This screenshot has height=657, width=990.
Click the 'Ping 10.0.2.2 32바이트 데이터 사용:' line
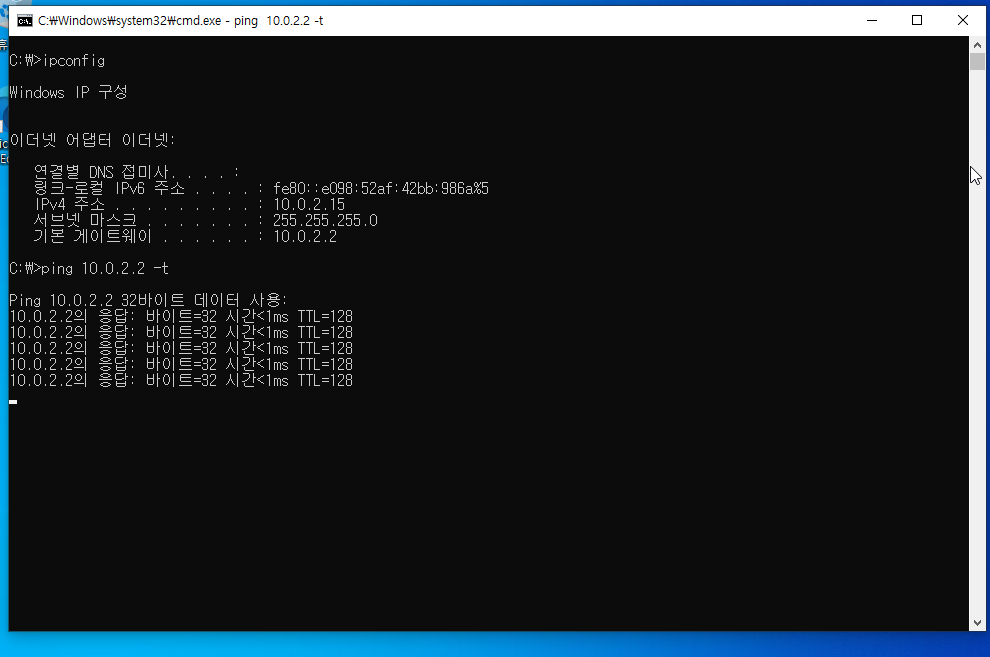[x=148, y=300]
